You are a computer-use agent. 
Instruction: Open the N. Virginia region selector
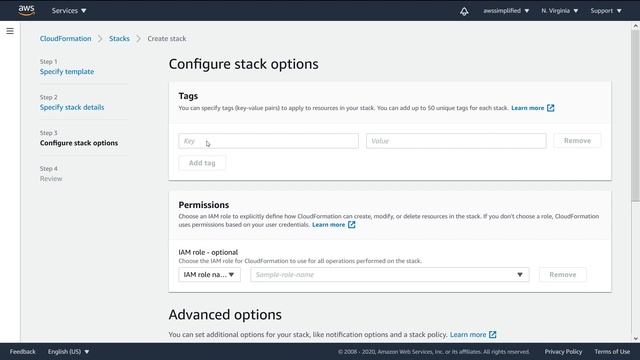coord(560,11)
